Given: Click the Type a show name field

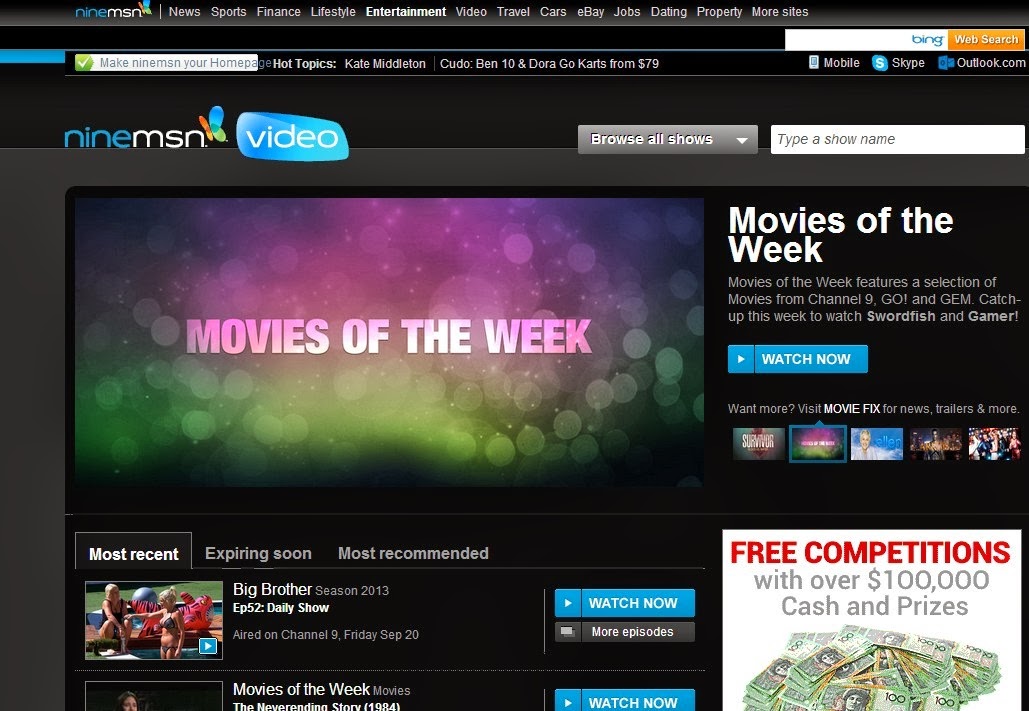Looking at the screenshot, I should pos(897,139).
